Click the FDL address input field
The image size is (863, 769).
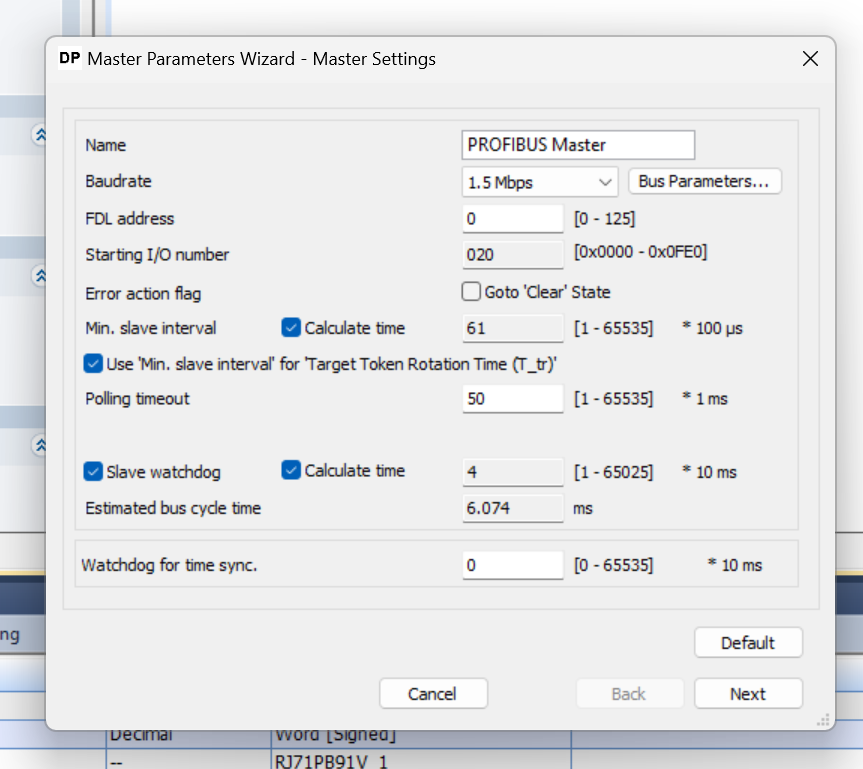512,219
